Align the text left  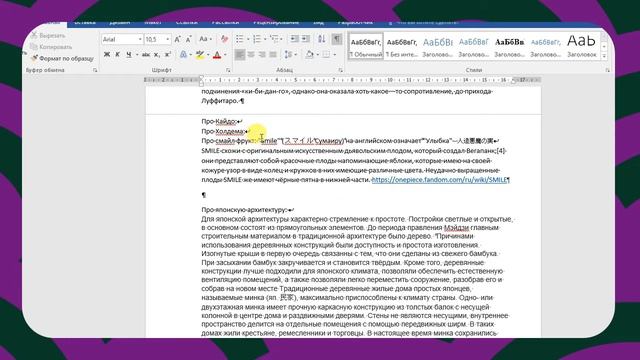tap(240, 54)
